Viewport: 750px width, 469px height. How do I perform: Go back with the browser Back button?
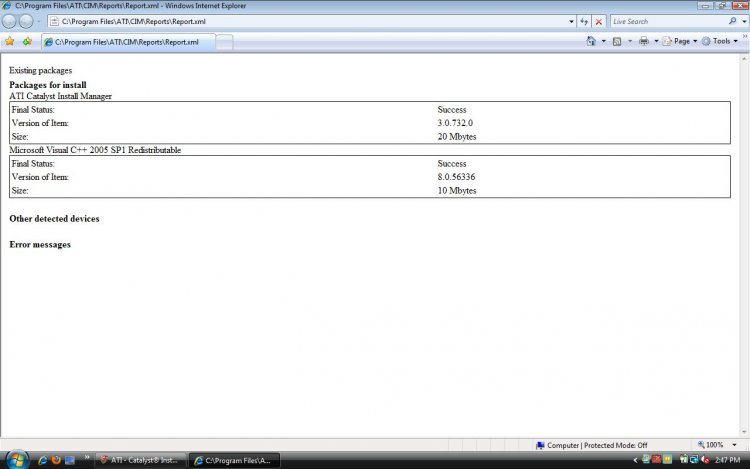[9, 21]
